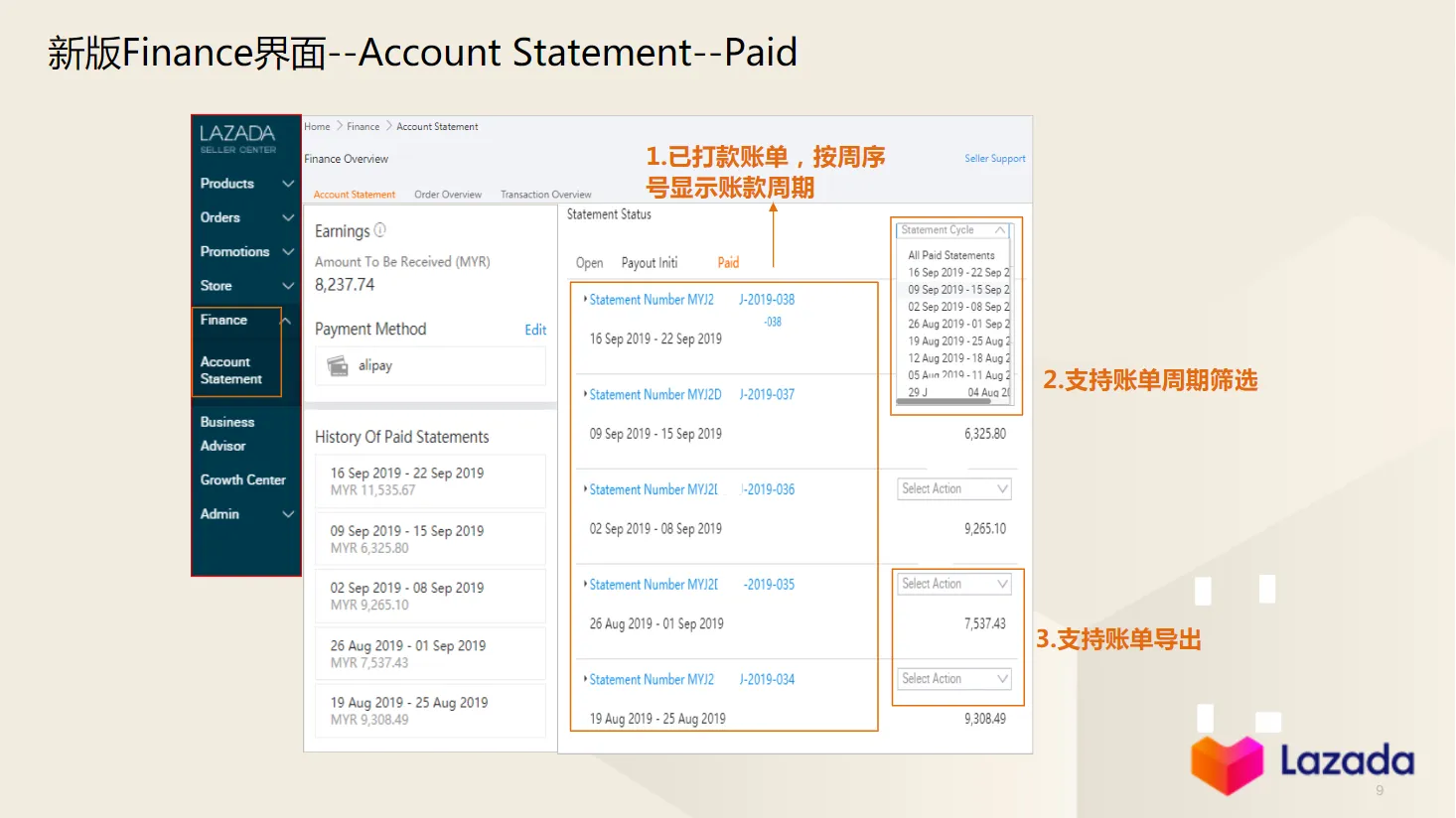Click the LAZADA Seller Center logo

click(238, 137)
